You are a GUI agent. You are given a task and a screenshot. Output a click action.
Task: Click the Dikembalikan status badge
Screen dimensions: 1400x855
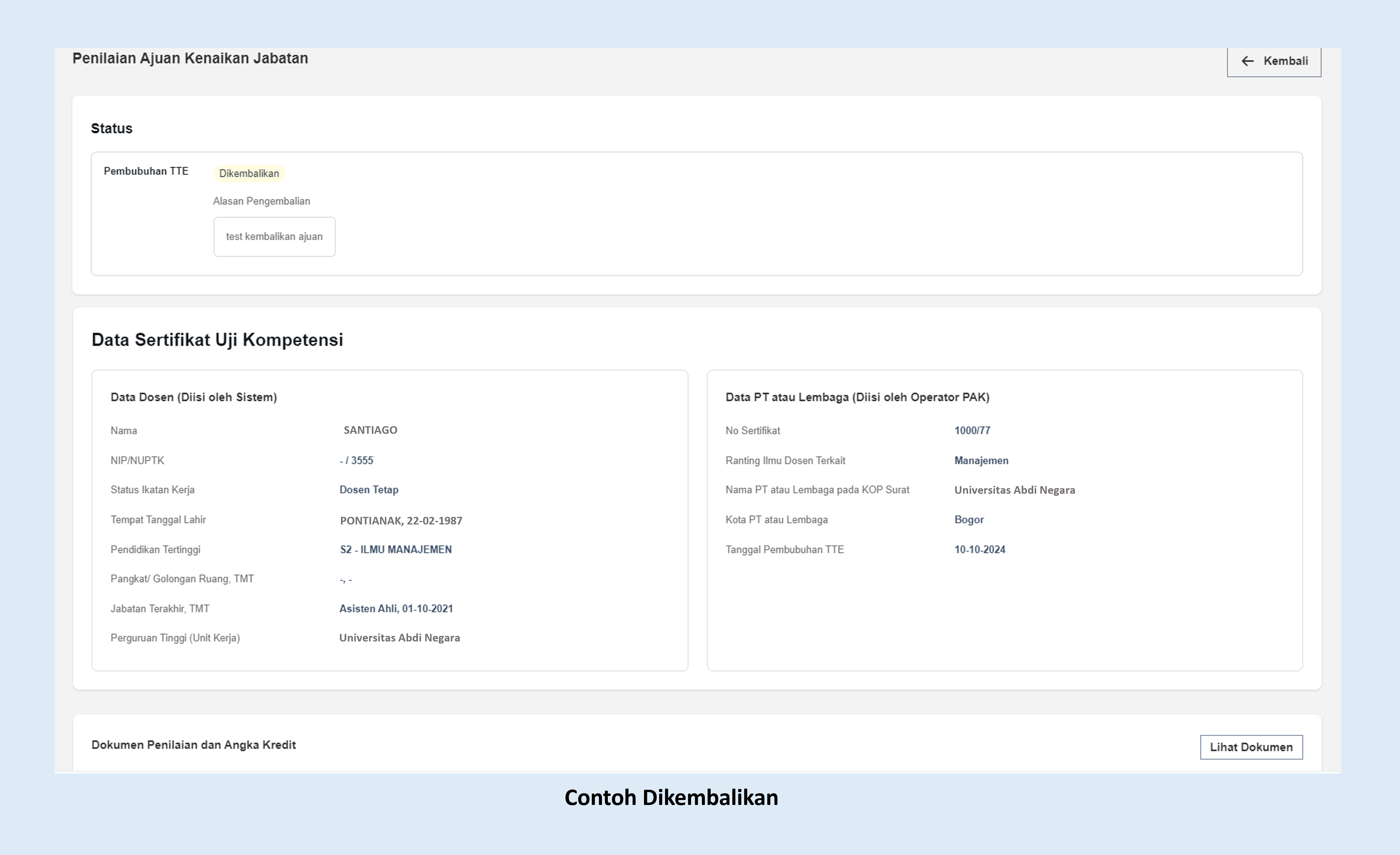coord(249,173)
